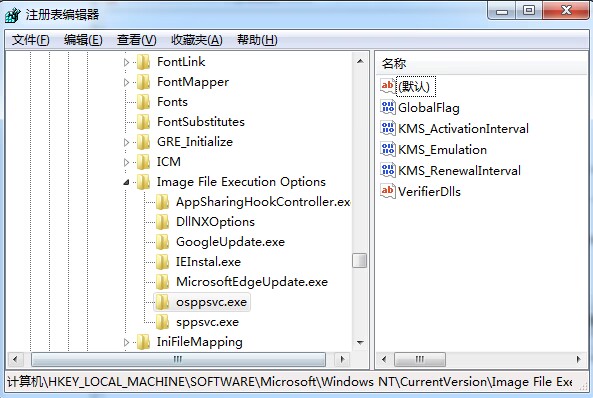
Task: Select the GoogleUpdate.exe key label
Action: (230, 242)
